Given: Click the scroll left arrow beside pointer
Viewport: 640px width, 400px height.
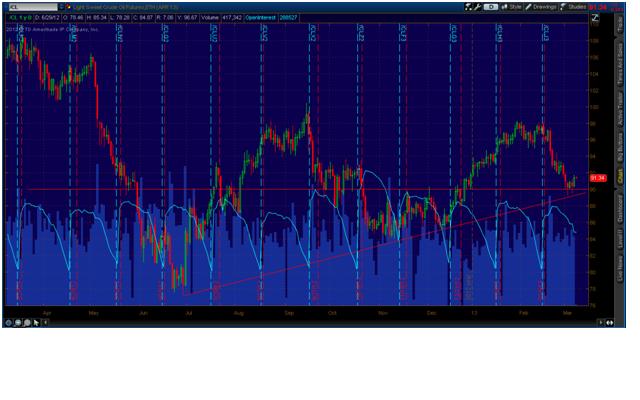Looking at the screenshot, I should coord(45,322).
